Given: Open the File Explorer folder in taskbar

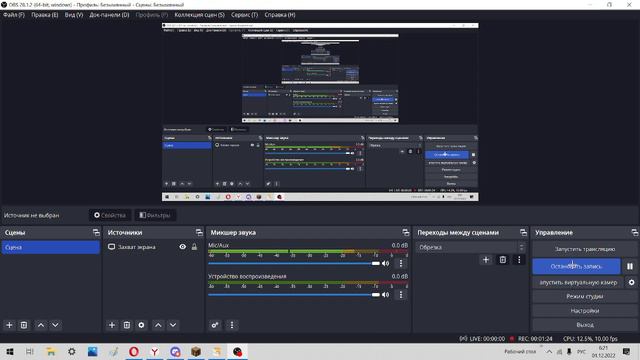Looking at the screenshot, I should coord(51,351).
